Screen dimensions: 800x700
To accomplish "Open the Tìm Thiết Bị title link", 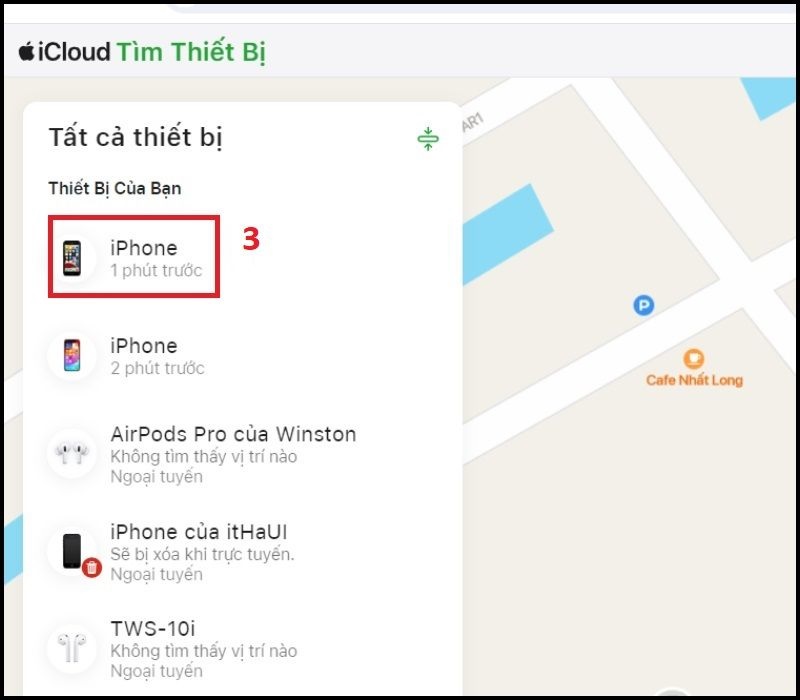I will click(x=191, y=52).
